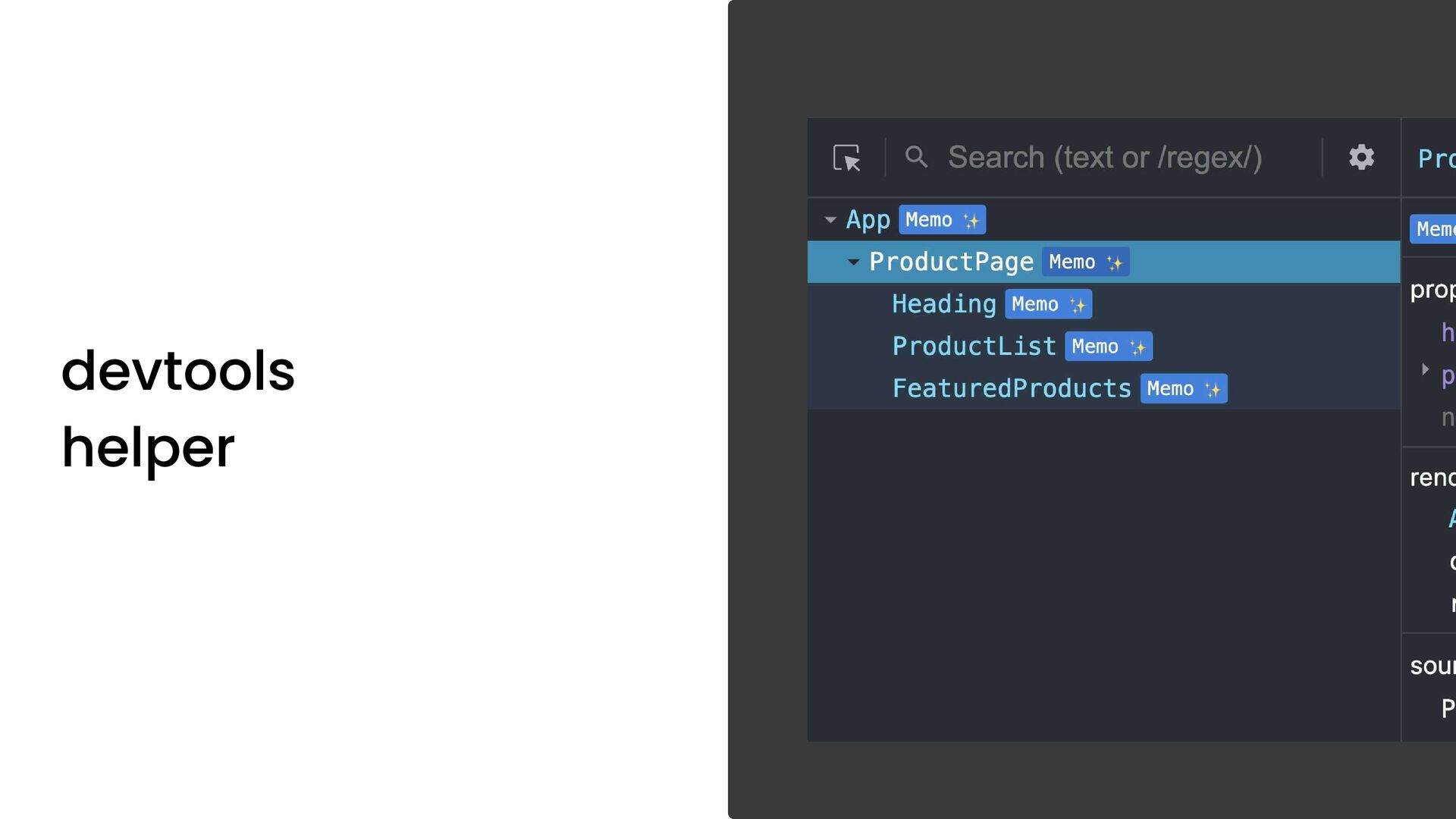Activate the element inspector picker icon
1456x819 pixels.
point(846,158)
